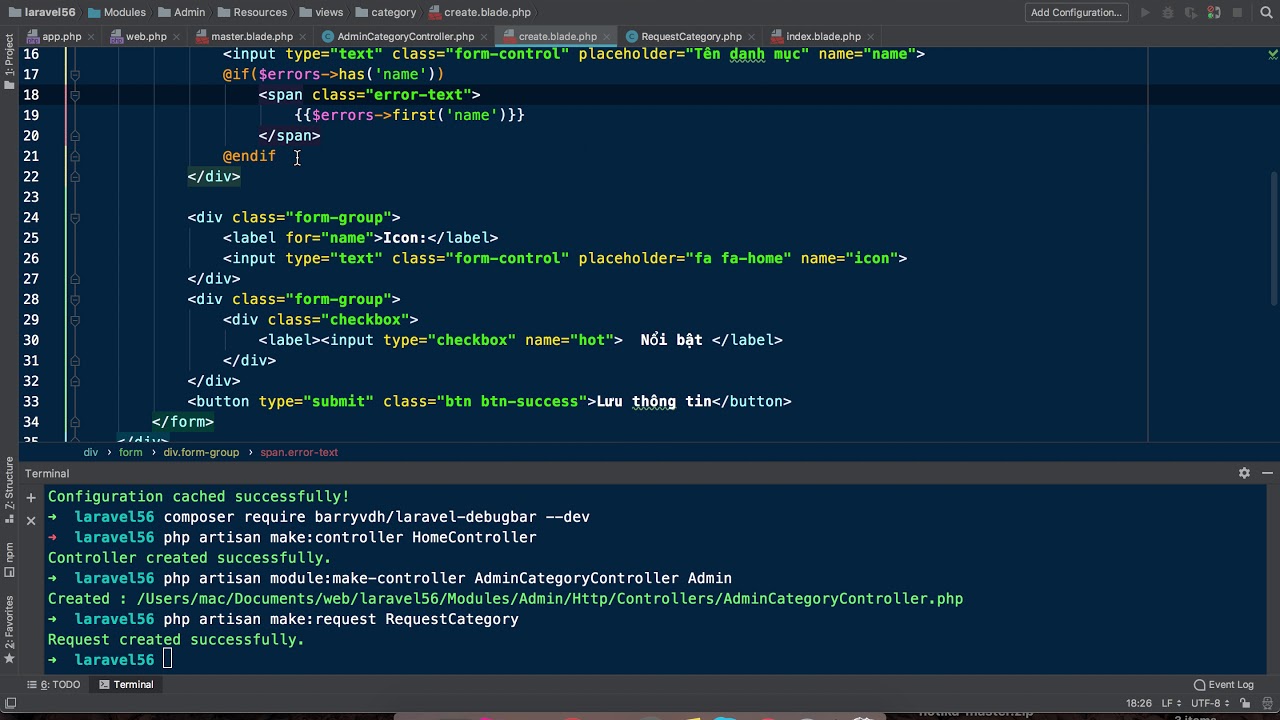Click views folder in navigation bar

(320, 12)
